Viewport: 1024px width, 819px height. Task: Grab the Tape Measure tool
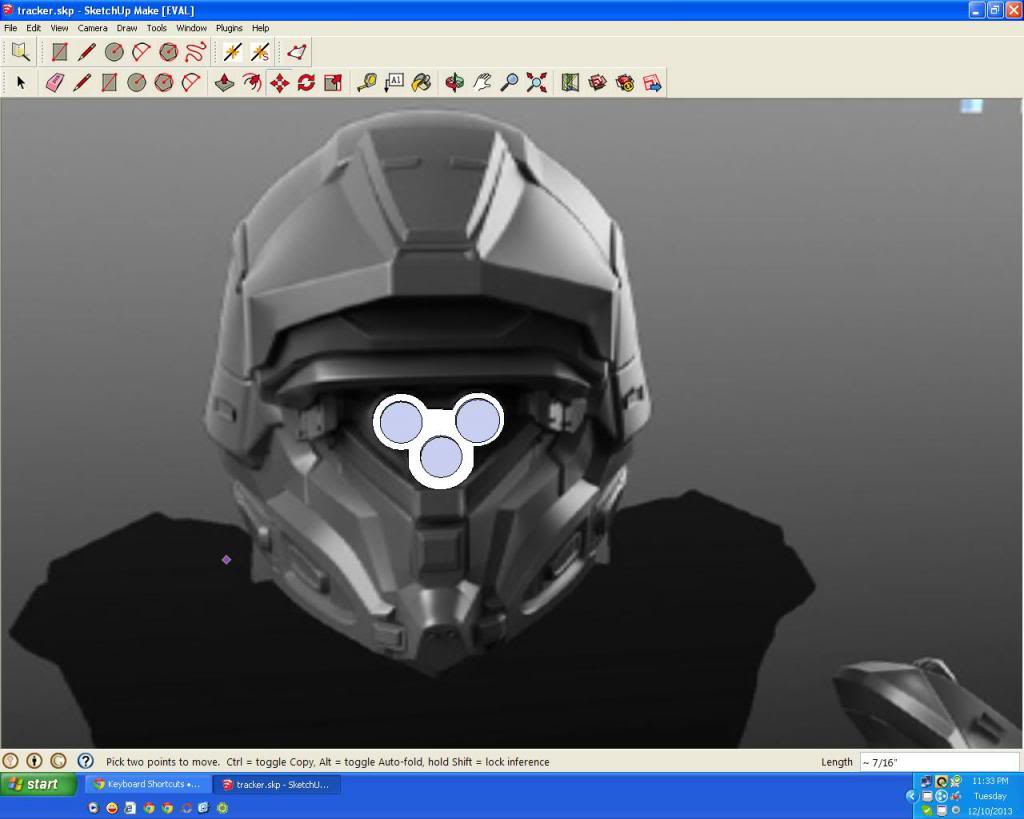[367, 83]
